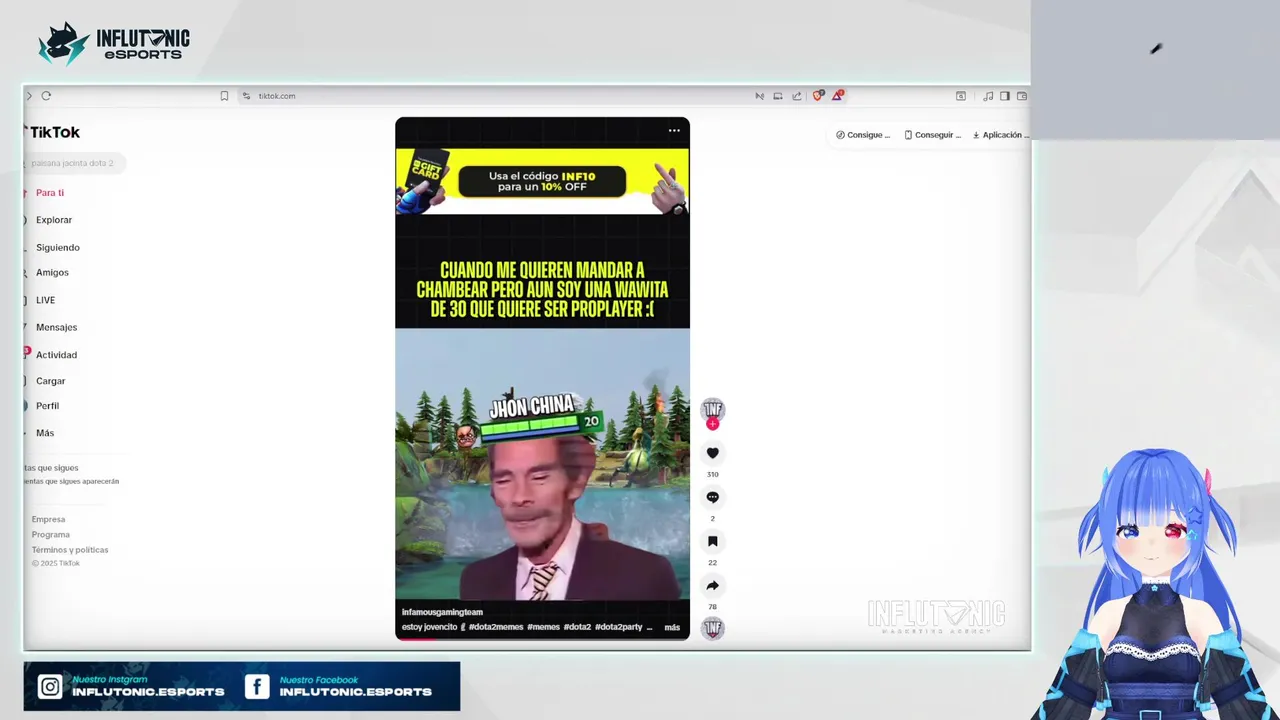The image size is (1280, 720).
Task: Open the Para ti feed
Action: coord(49,193)
